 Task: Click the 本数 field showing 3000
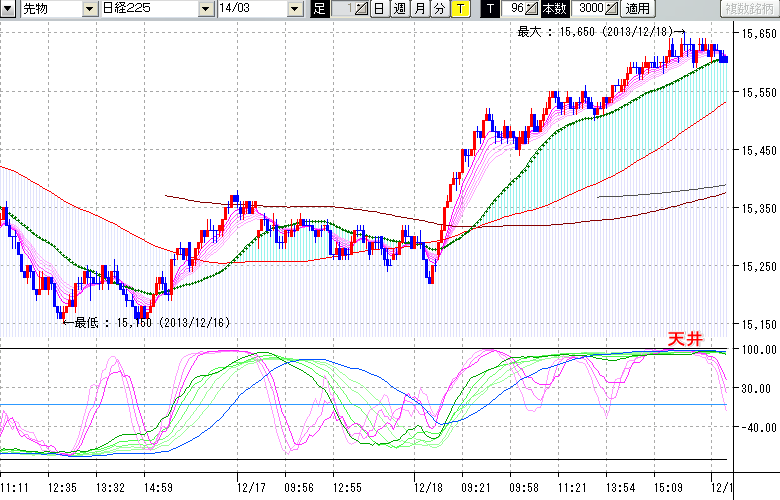(x=589, y=9)
